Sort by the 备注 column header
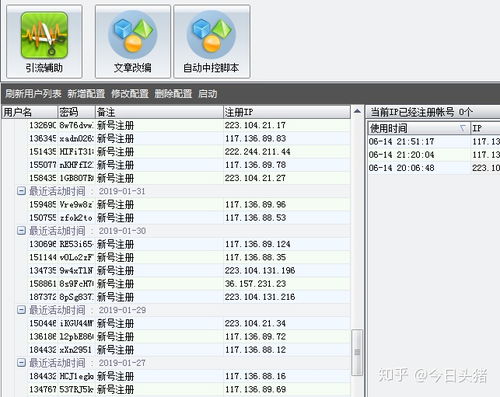Image resolution: width=500 pixels, height=397 pixels. [159, 112]
